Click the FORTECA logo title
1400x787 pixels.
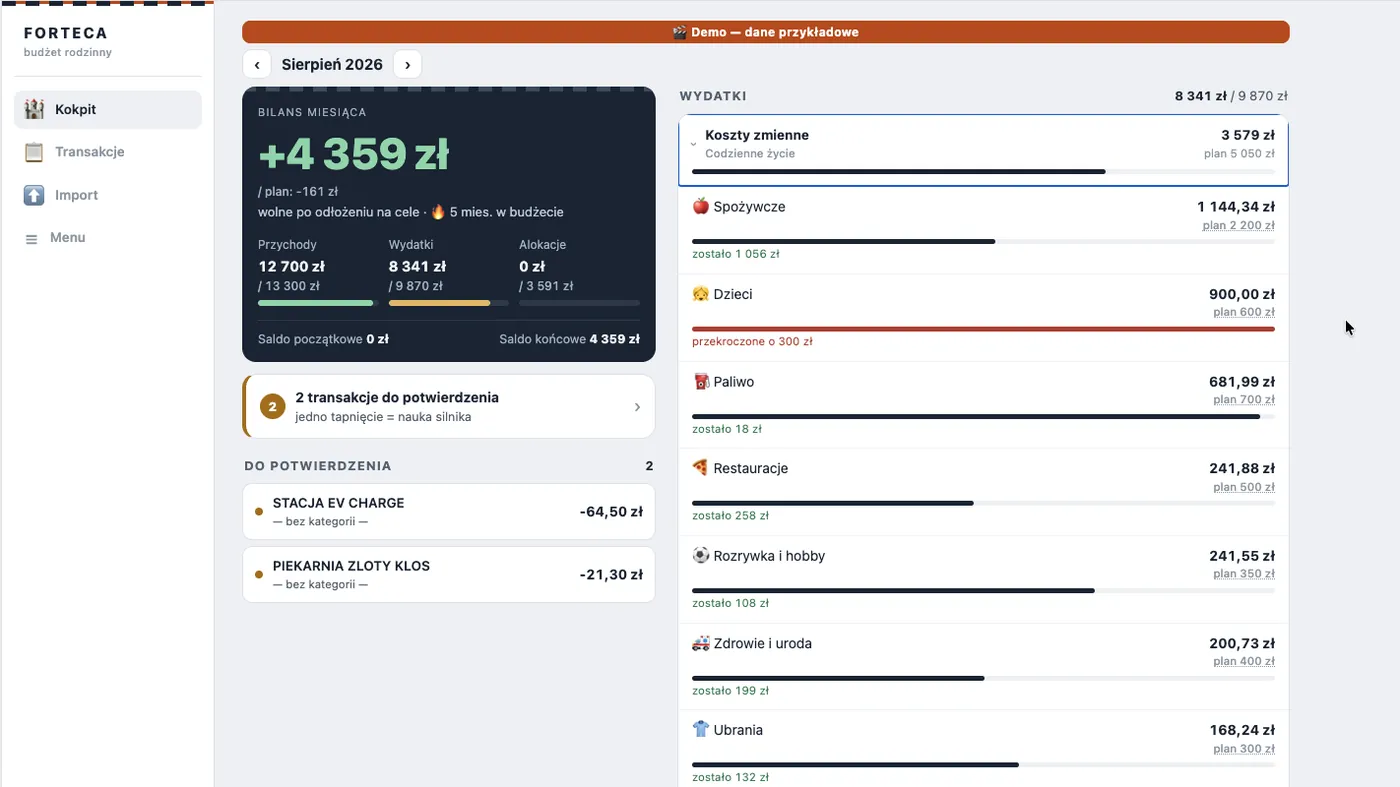click(x=66, y=33)
